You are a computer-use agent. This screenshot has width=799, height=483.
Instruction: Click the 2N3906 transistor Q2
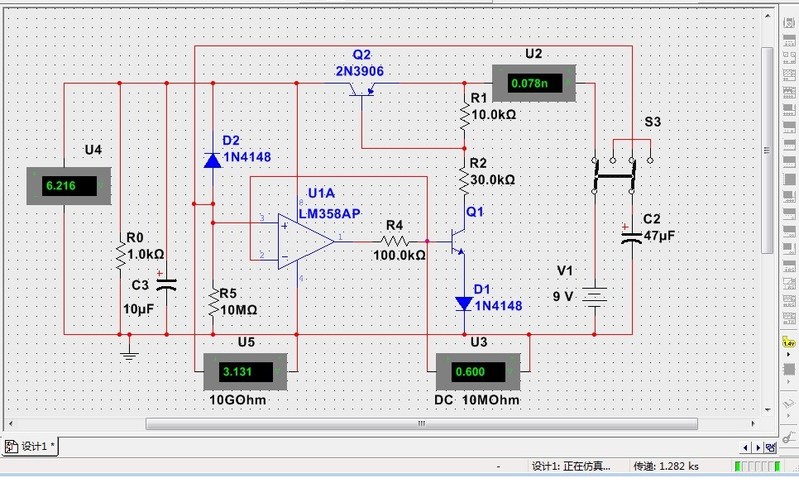(362, 90)
